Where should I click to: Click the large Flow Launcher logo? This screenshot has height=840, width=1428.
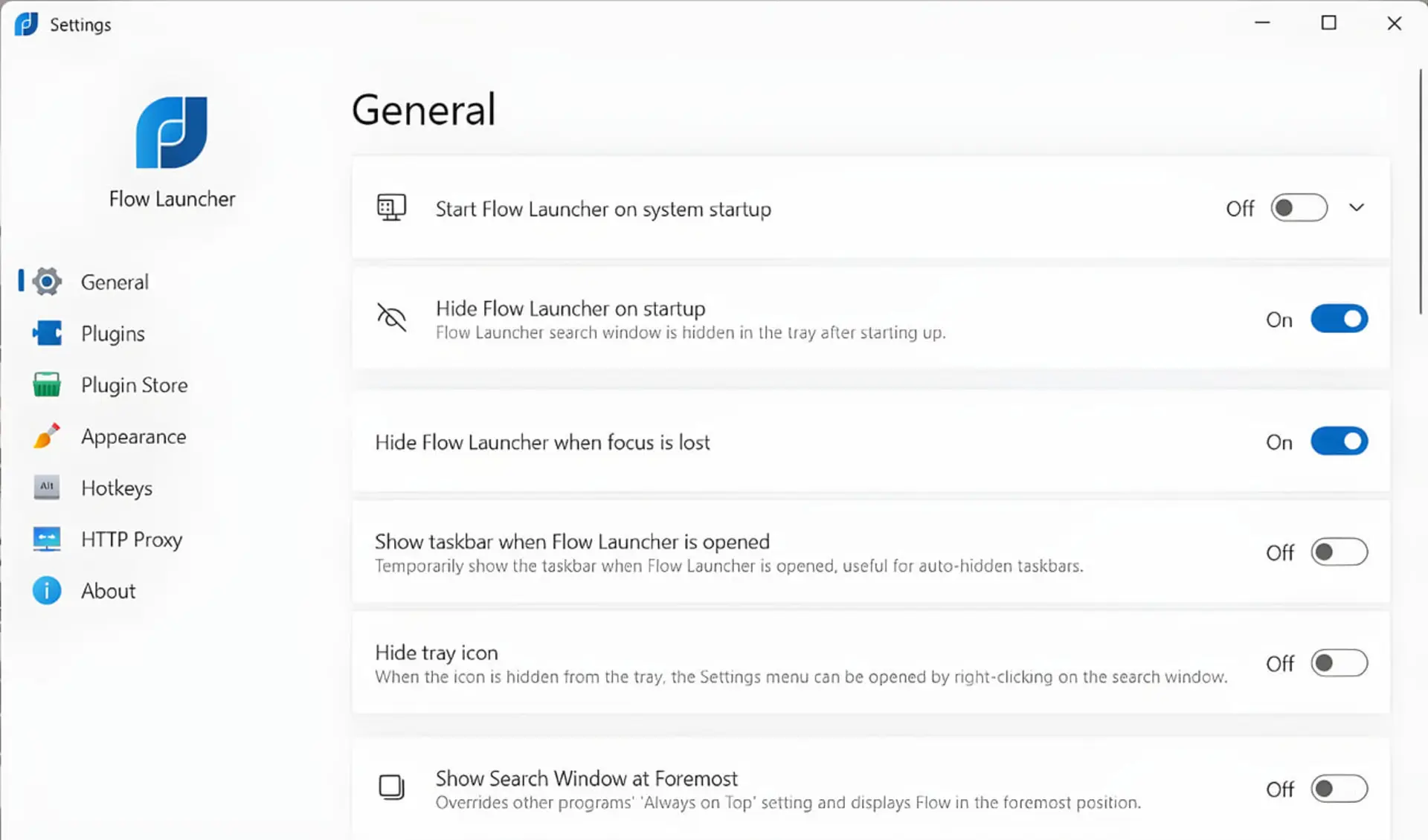coord(172,132)
